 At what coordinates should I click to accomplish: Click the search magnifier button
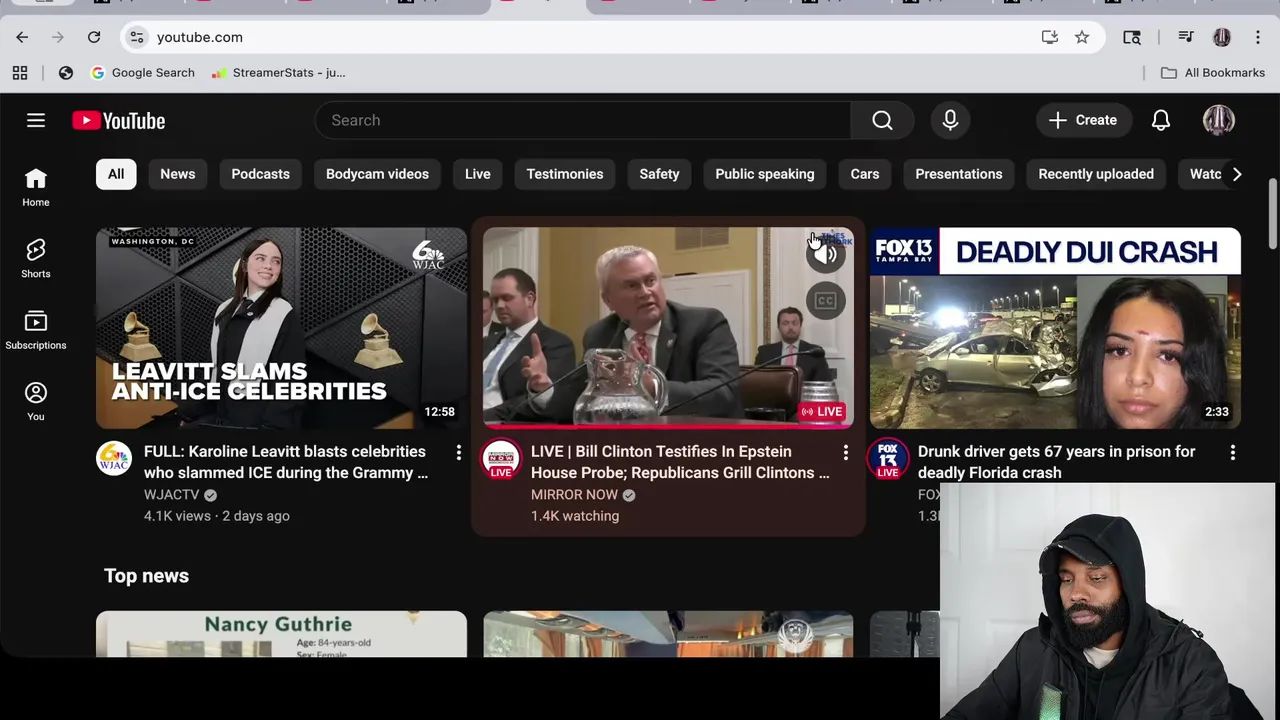882,120
